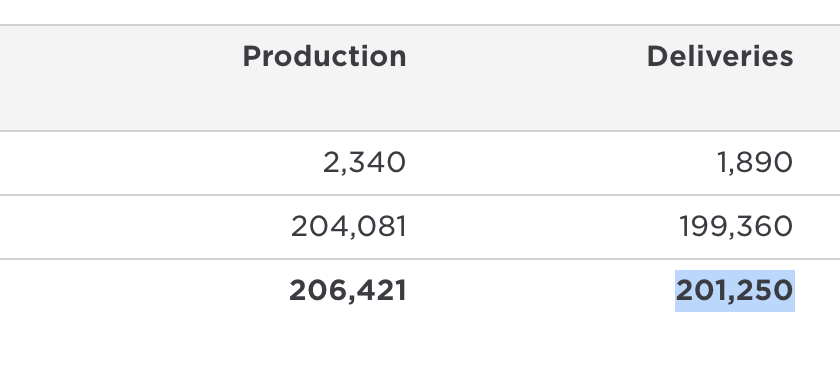
Task: Click the highlighted 201,250 total
Action: (734, 291)
